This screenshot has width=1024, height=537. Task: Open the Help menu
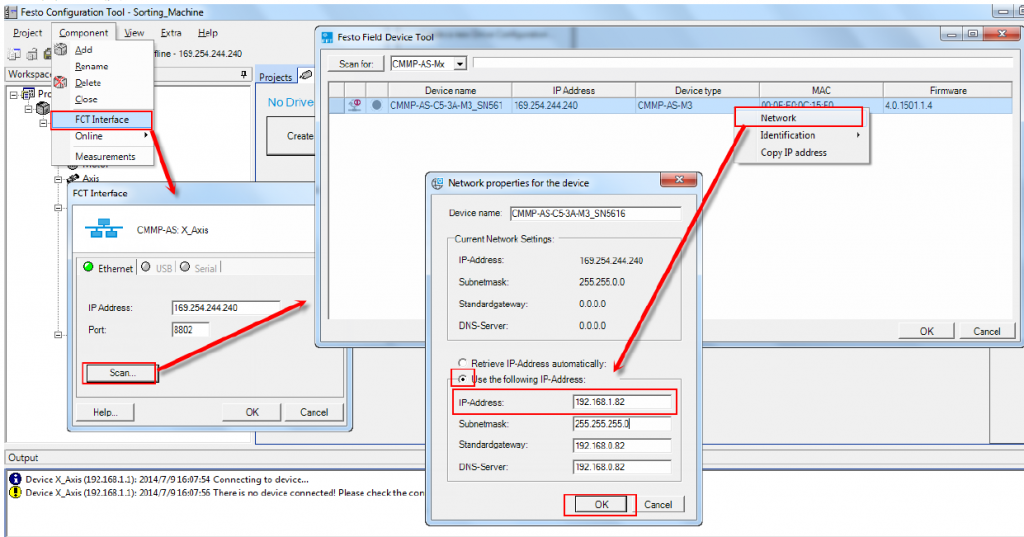(208, 33)
